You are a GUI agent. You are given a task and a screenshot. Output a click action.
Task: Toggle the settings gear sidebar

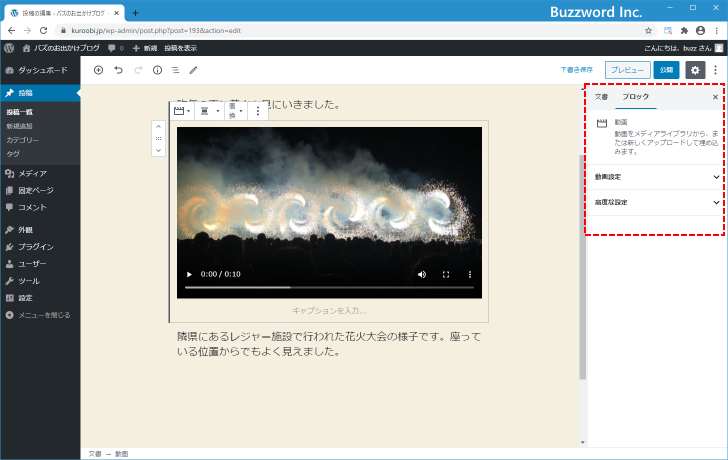point(695,70)
